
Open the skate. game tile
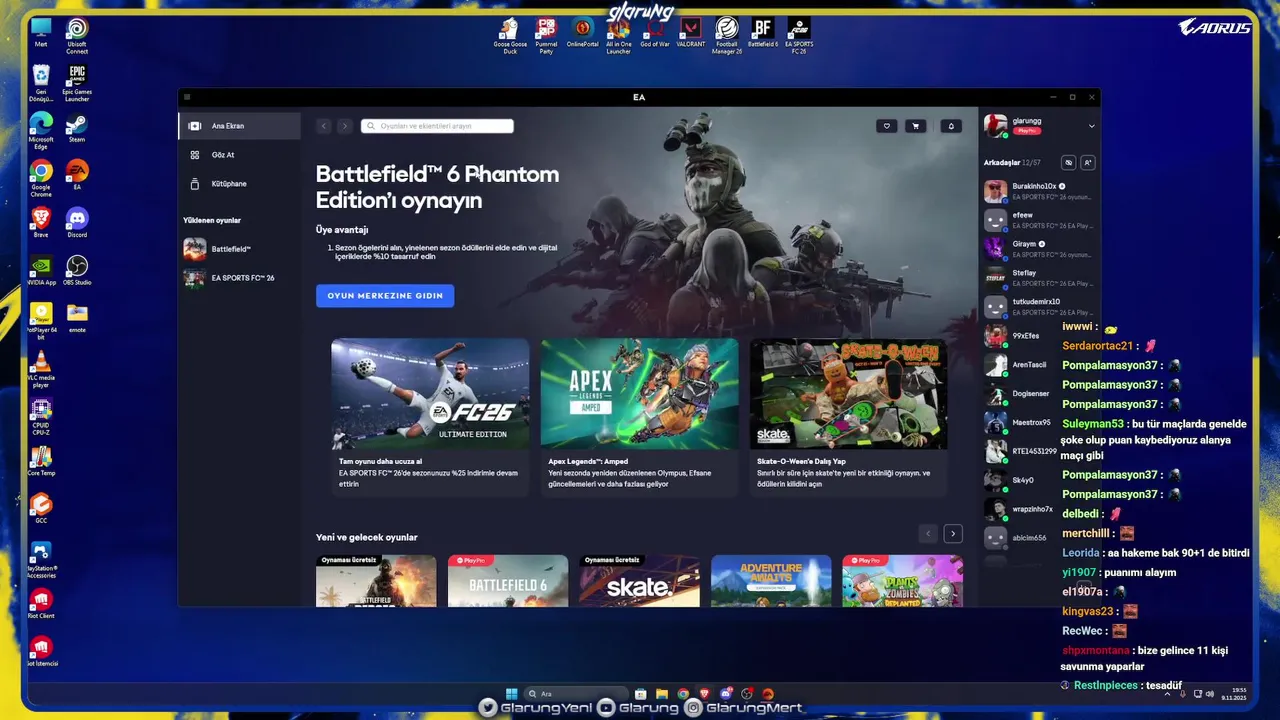[640, 581]
